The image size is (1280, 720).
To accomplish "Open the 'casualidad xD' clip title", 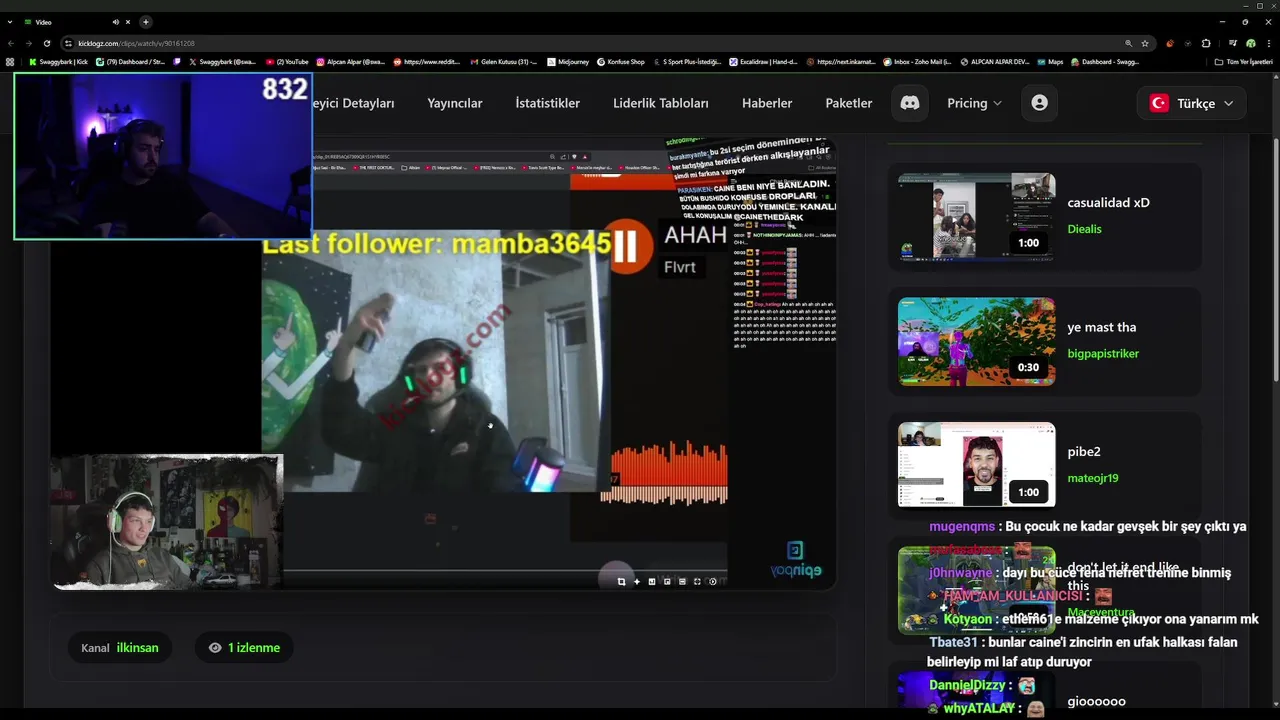I will pyautogui.click(x=1108, y=202).
